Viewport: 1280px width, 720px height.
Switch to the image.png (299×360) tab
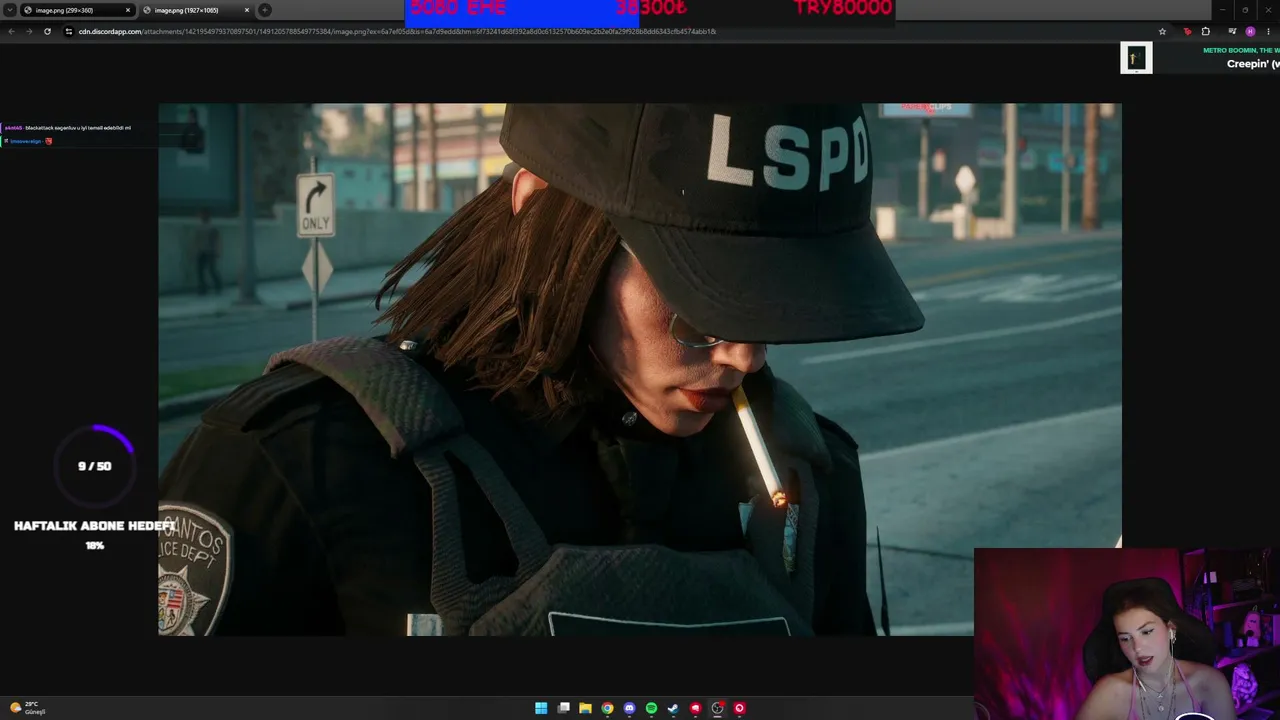[x=78, y=10]
